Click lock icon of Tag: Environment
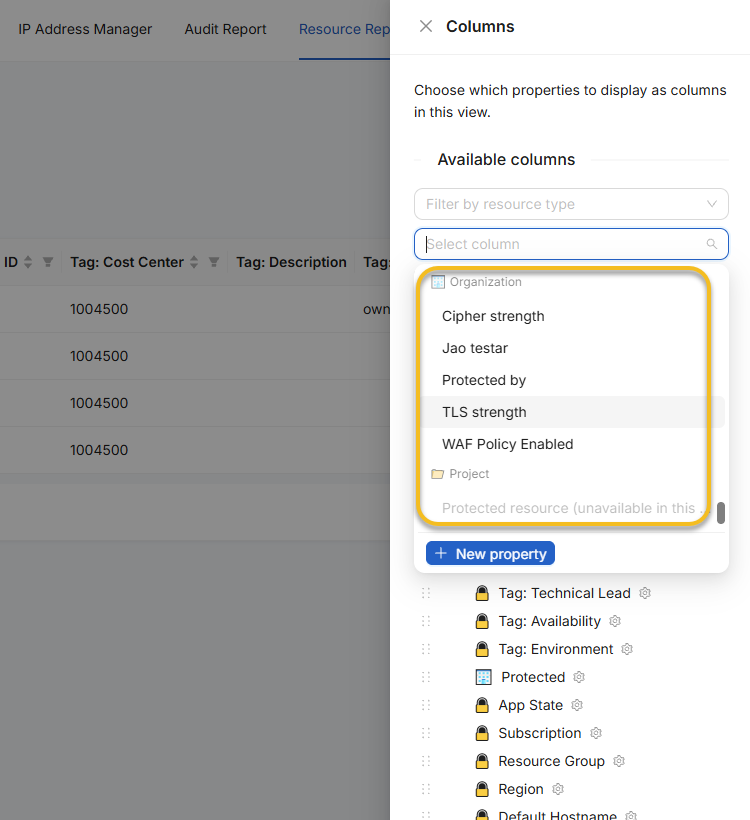750x820 pixels. tap(482, 649)
